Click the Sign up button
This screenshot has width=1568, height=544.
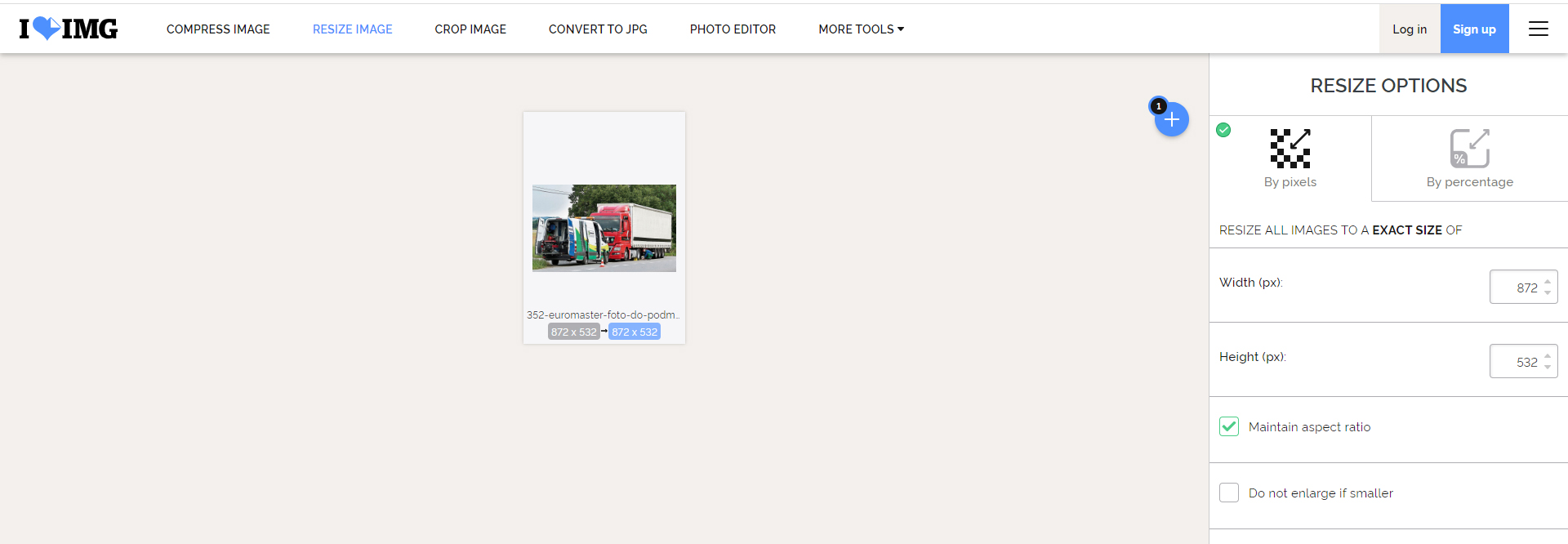point(1475,29)
